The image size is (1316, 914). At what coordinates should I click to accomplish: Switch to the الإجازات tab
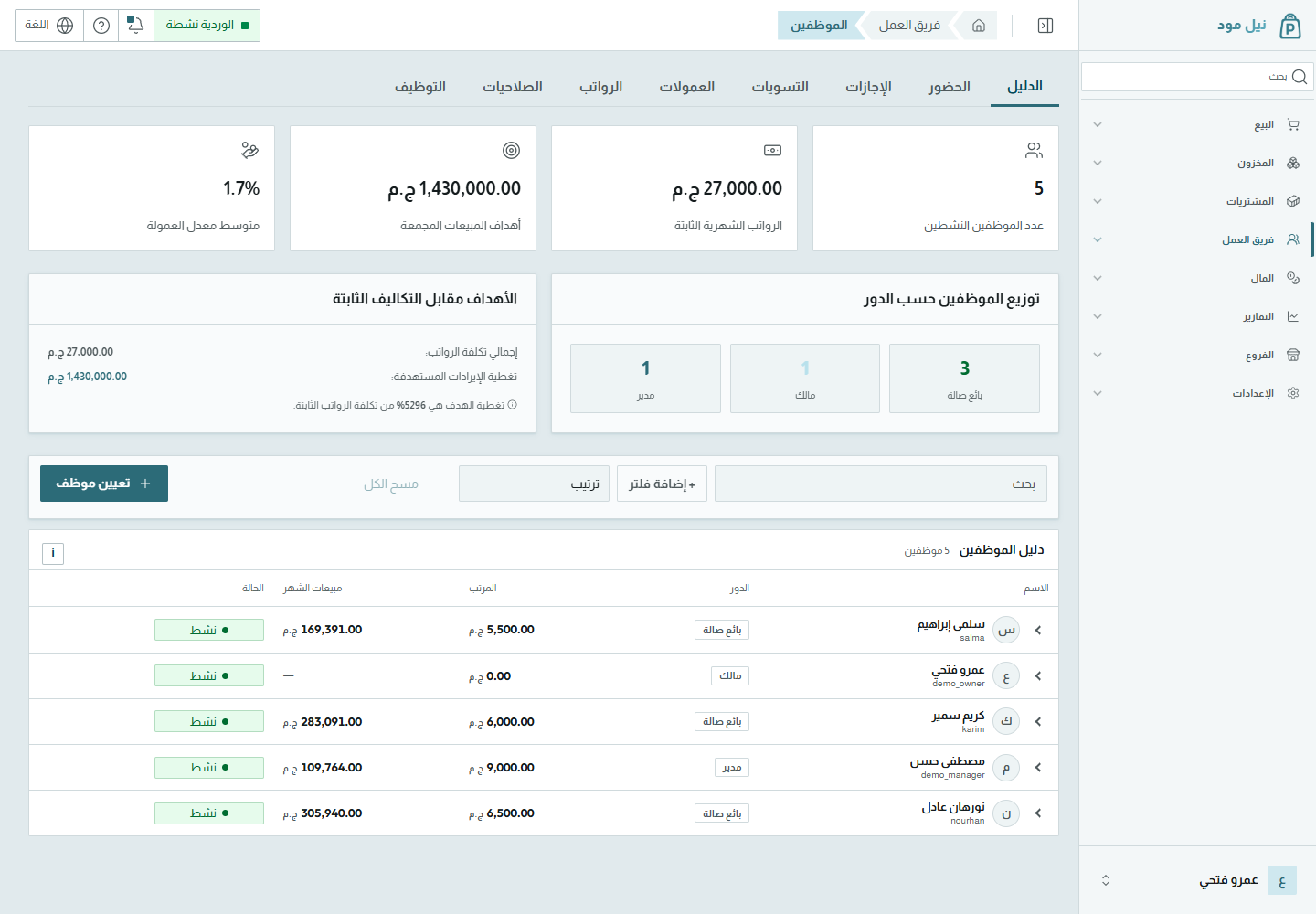868,87
